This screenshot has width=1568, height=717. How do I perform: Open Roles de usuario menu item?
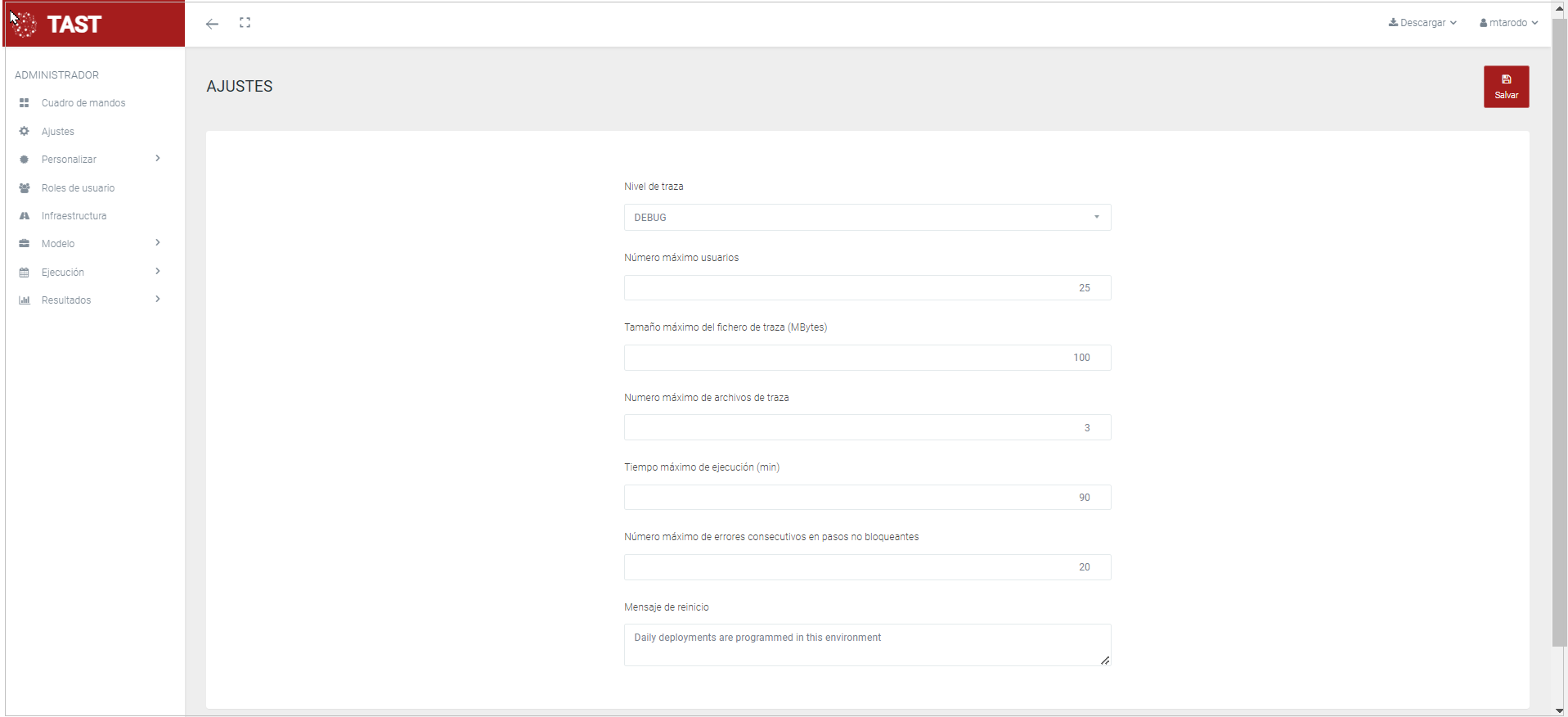(x=78, y=188)
